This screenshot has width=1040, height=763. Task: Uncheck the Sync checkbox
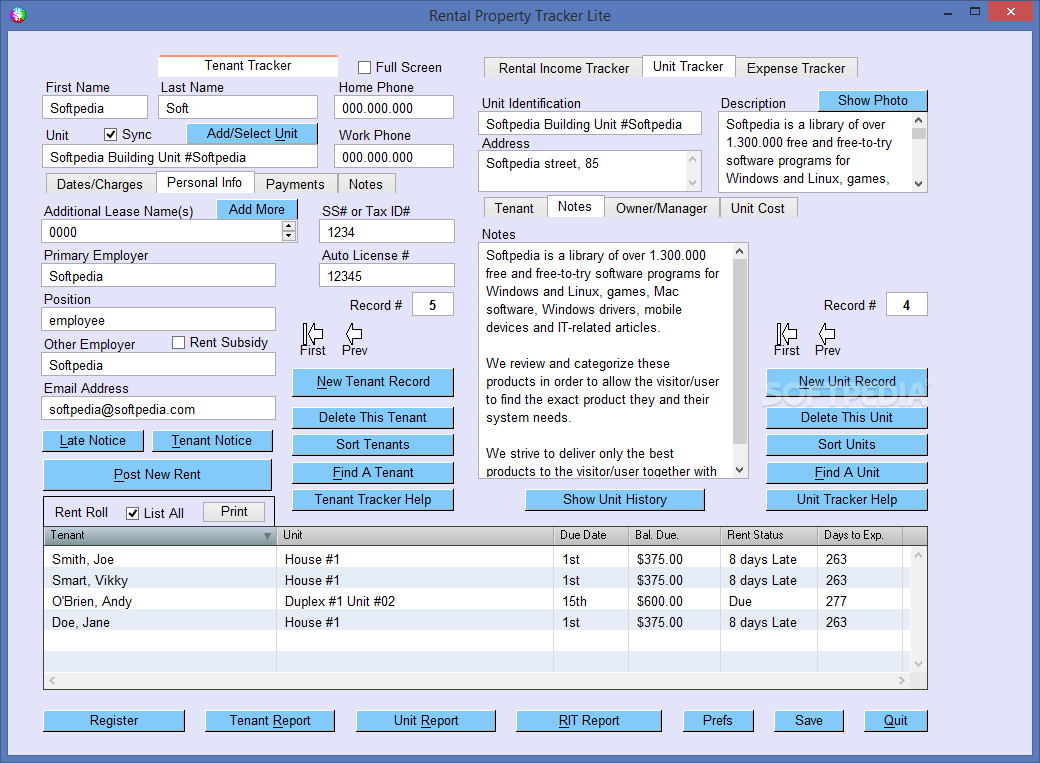click(111, 135)
